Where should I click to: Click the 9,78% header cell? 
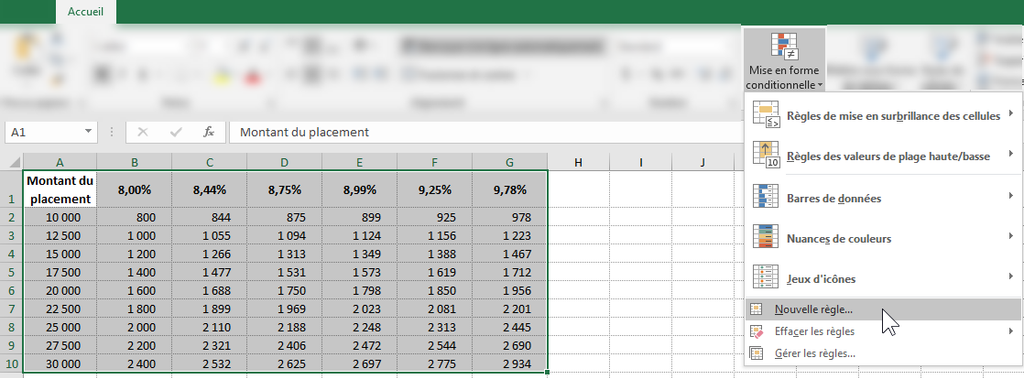click(510, 189)
